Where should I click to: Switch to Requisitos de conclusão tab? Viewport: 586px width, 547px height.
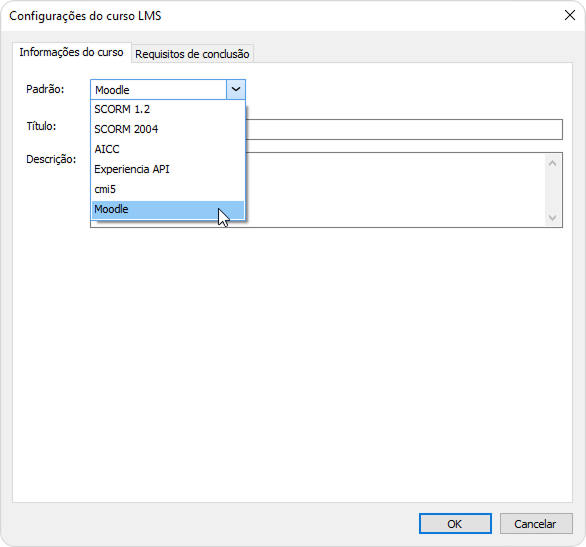(x=192, y=54)
